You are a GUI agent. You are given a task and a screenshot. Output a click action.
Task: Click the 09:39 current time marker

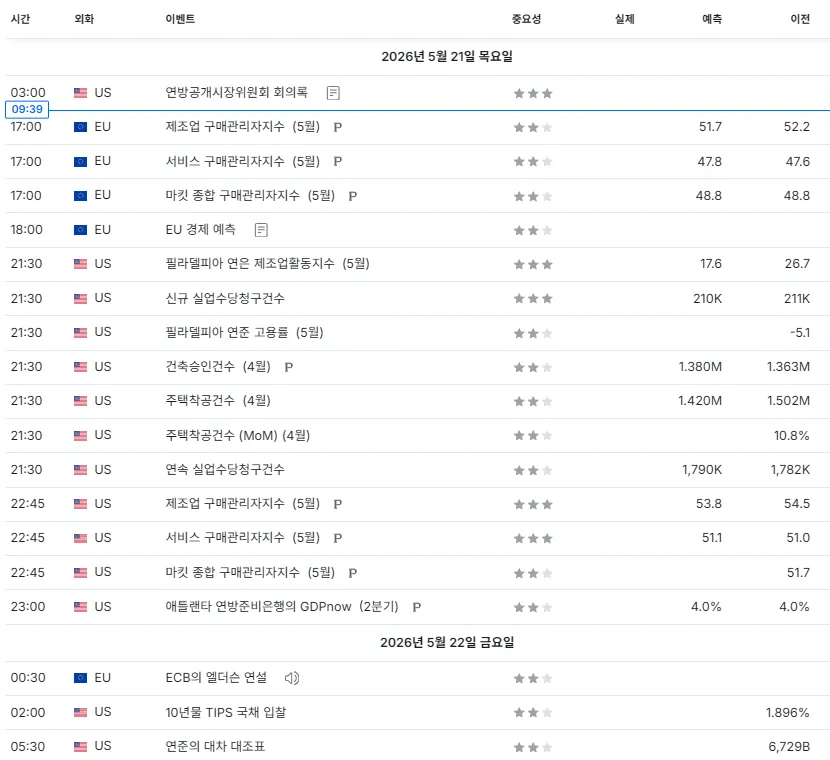(x=27, y=110)
